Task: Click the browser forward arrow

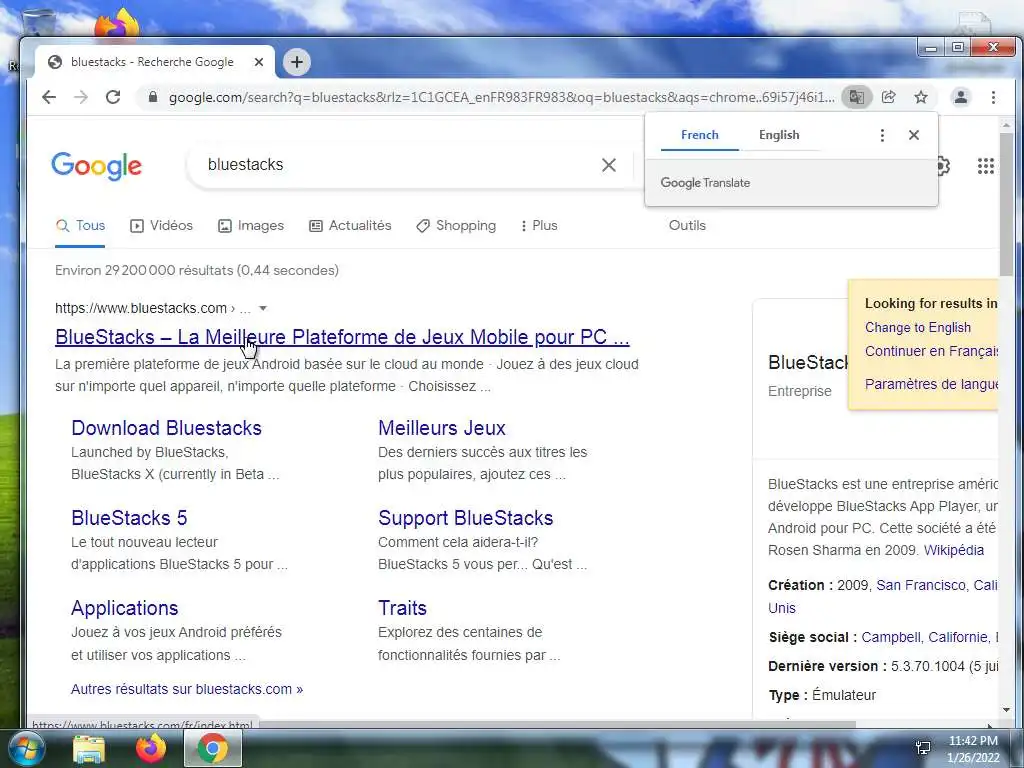Action: 80,97
